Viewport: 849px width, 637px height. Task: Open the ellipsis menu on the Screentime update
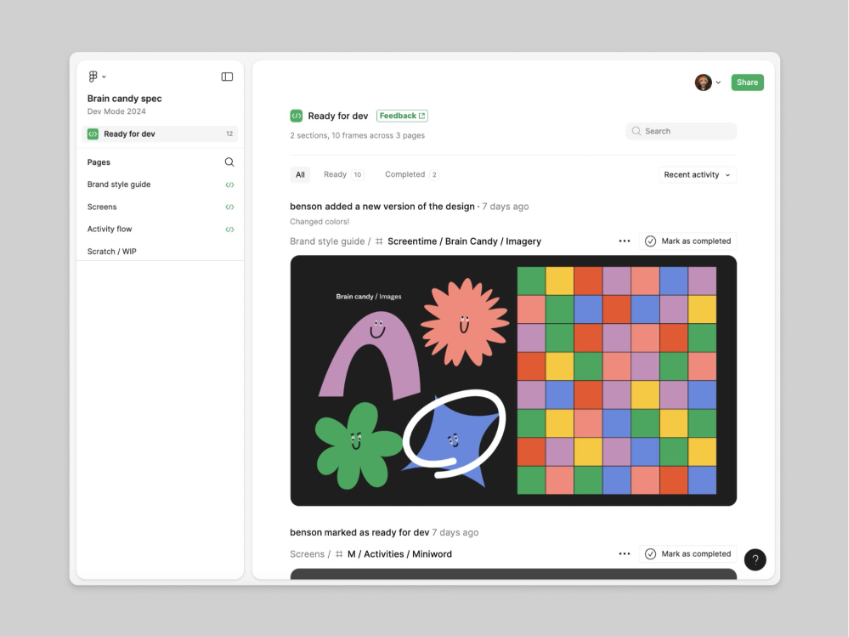click(624, 241)
